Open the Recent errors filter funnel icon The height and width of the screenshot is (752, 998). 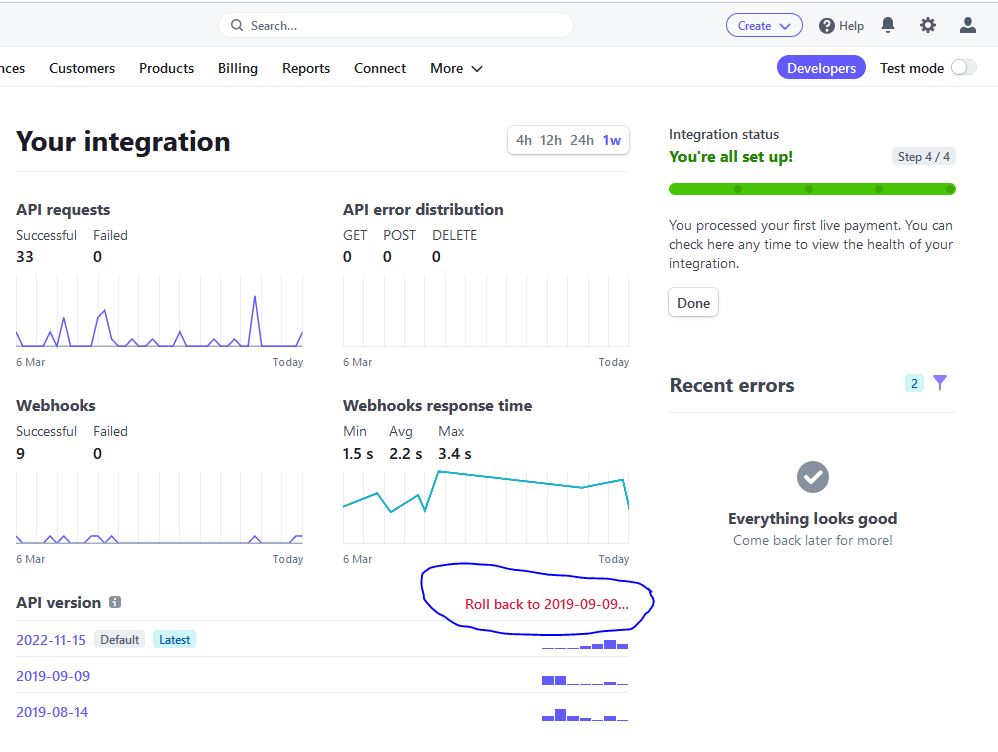(940, 383)
